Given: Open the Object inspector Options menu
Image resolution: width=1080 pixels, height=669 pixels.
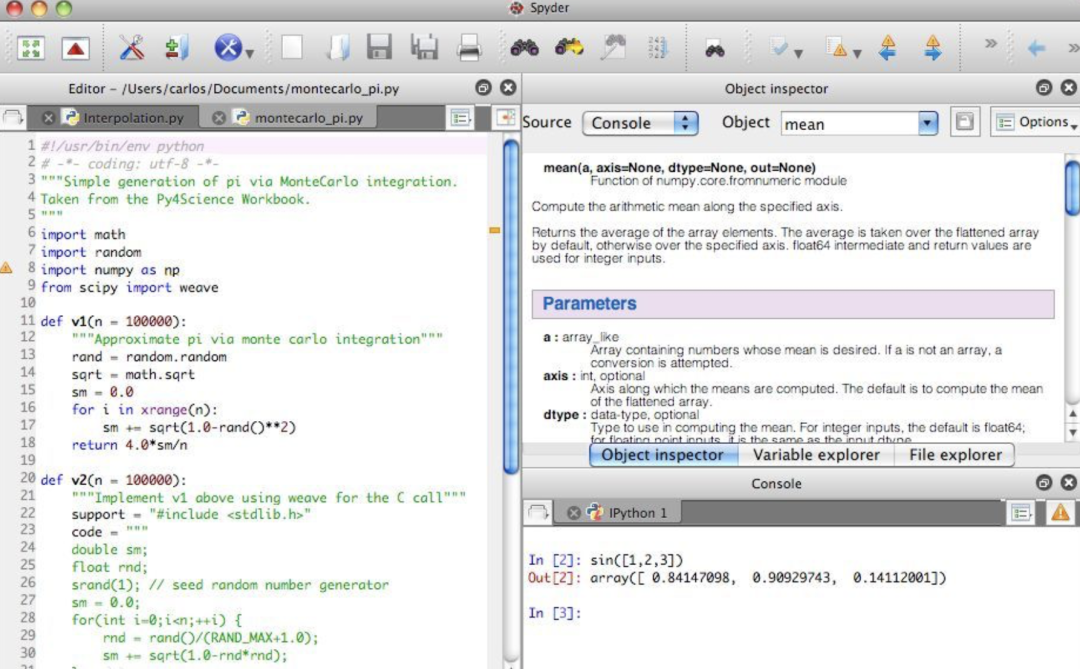Looking at the screenshot, I should point(1035,122).
